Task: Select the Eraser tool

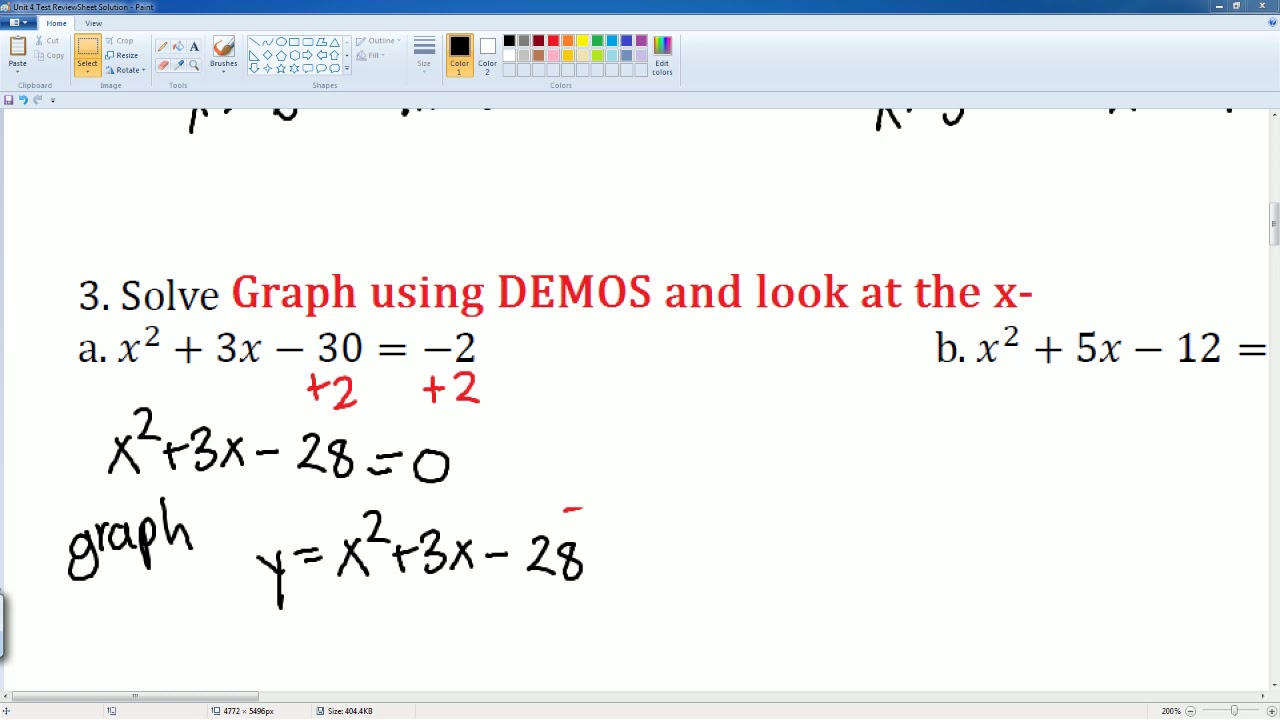Action: click(x=163, y=65)
